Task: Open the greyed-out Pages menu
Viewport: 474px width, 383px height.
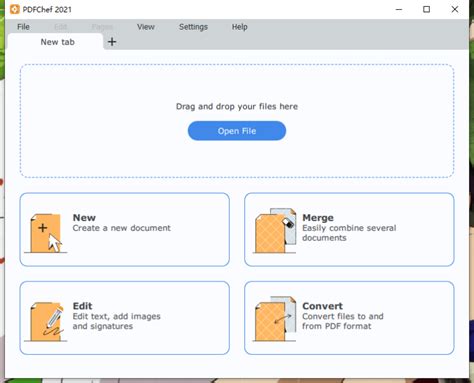Action: 102,27
